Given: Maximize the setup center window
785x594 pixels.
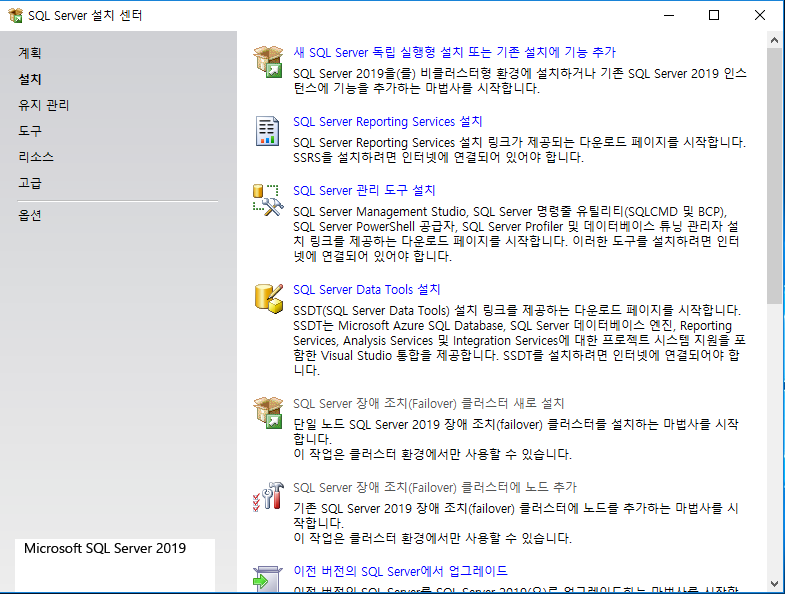Looking at the screenshot, I should pos(714,16).
